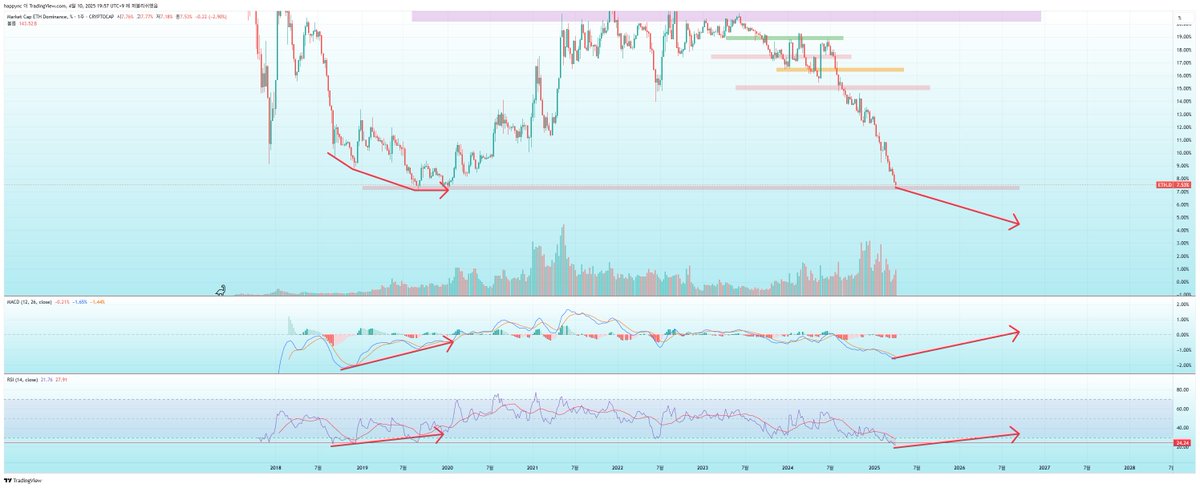The width and height of the screenshot is (1200, 488).
Task: Click the 2028 label on the time axis
Action: [x=1130, y=466]
